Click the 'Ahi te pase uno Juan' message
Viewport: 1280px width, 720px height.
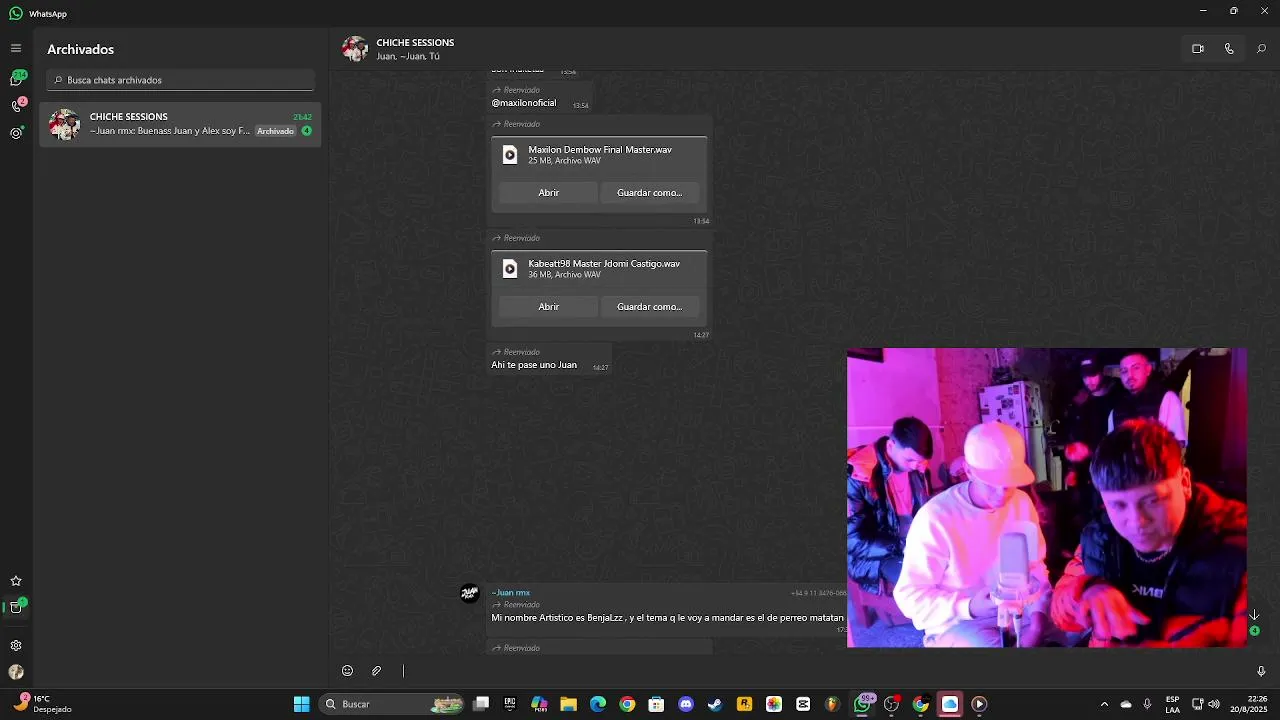coord(534,365)
